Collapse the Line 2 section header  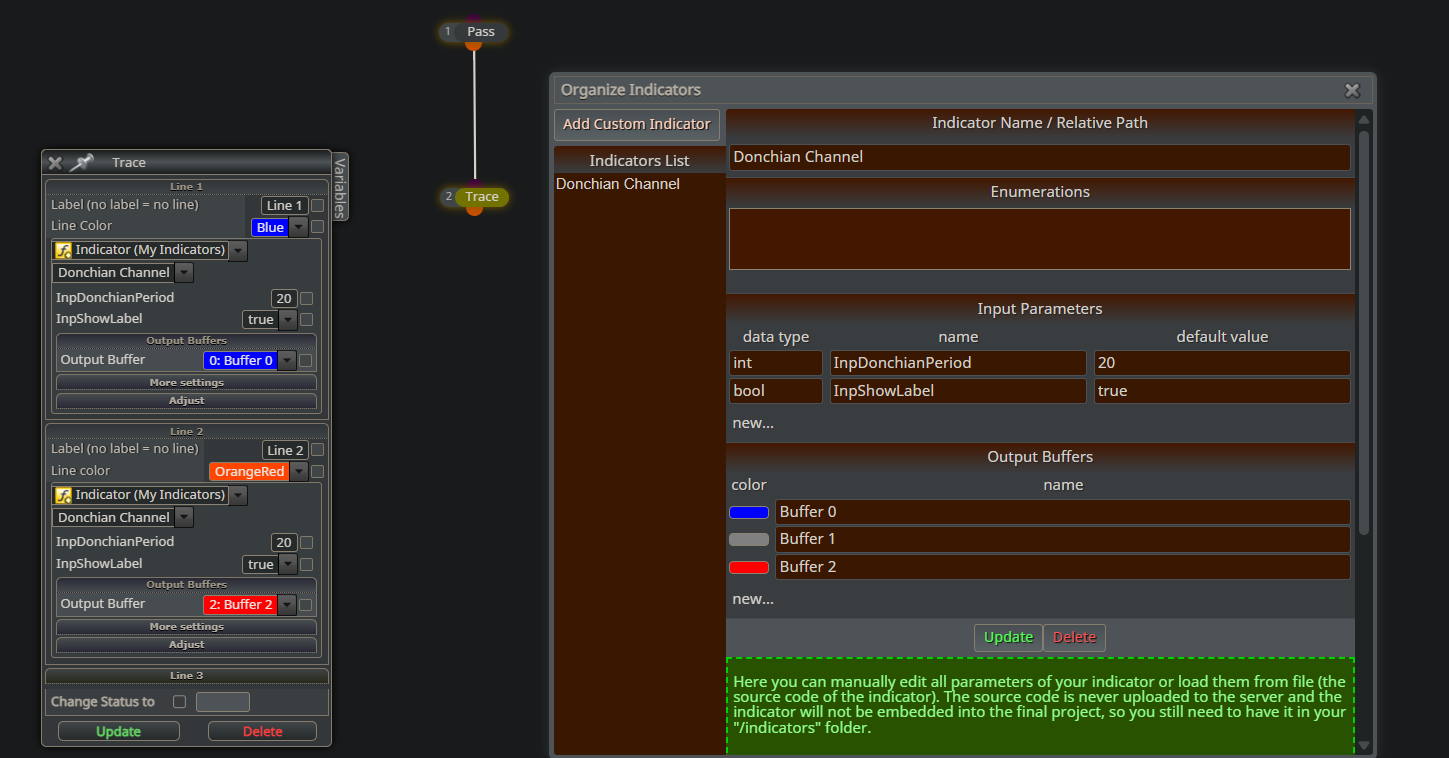coord(187,431)
